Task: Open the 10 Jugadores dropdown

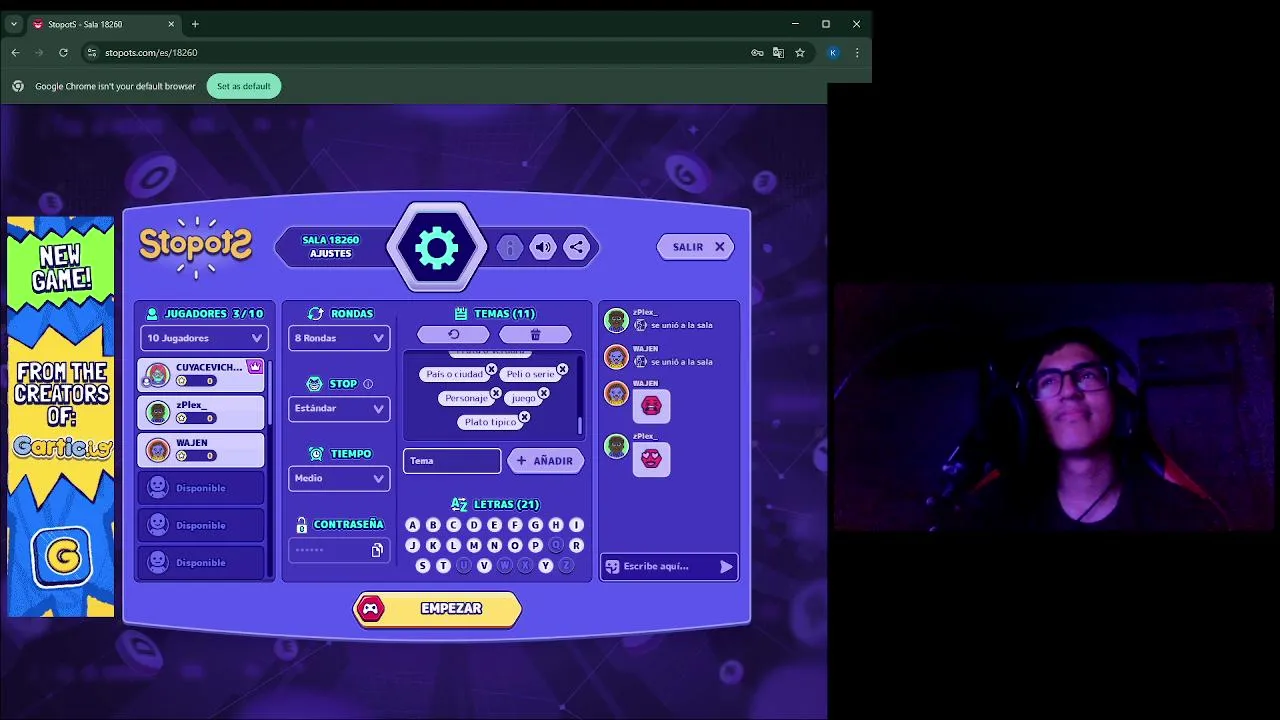Action: point(203,338)
